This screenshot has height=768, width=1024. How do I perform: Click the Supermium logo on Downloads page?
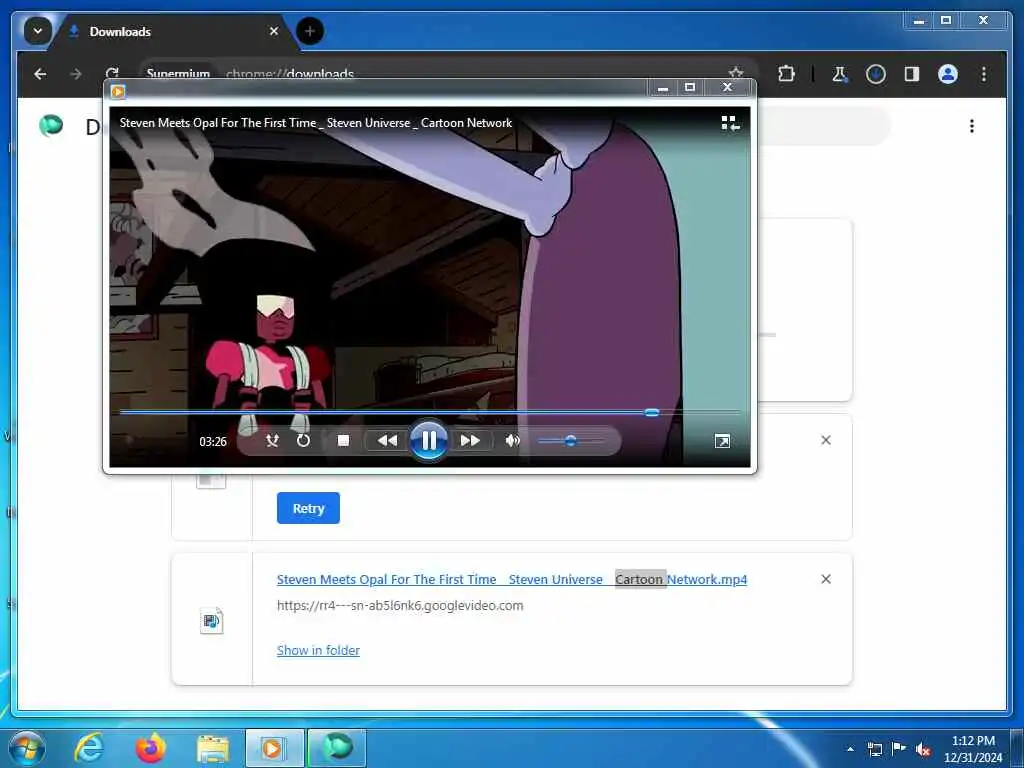pos(51,125)
